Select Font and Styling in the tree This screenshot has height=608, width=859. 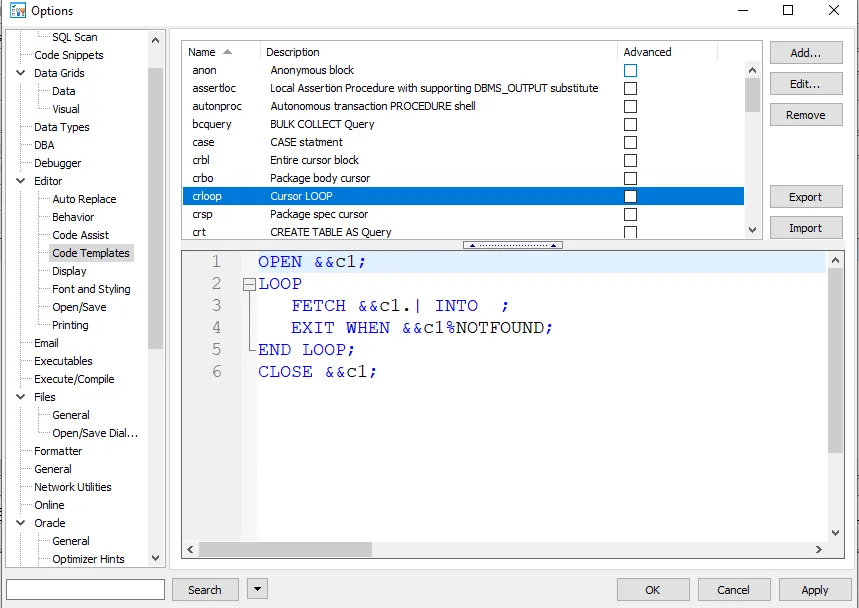click(91, 289)
